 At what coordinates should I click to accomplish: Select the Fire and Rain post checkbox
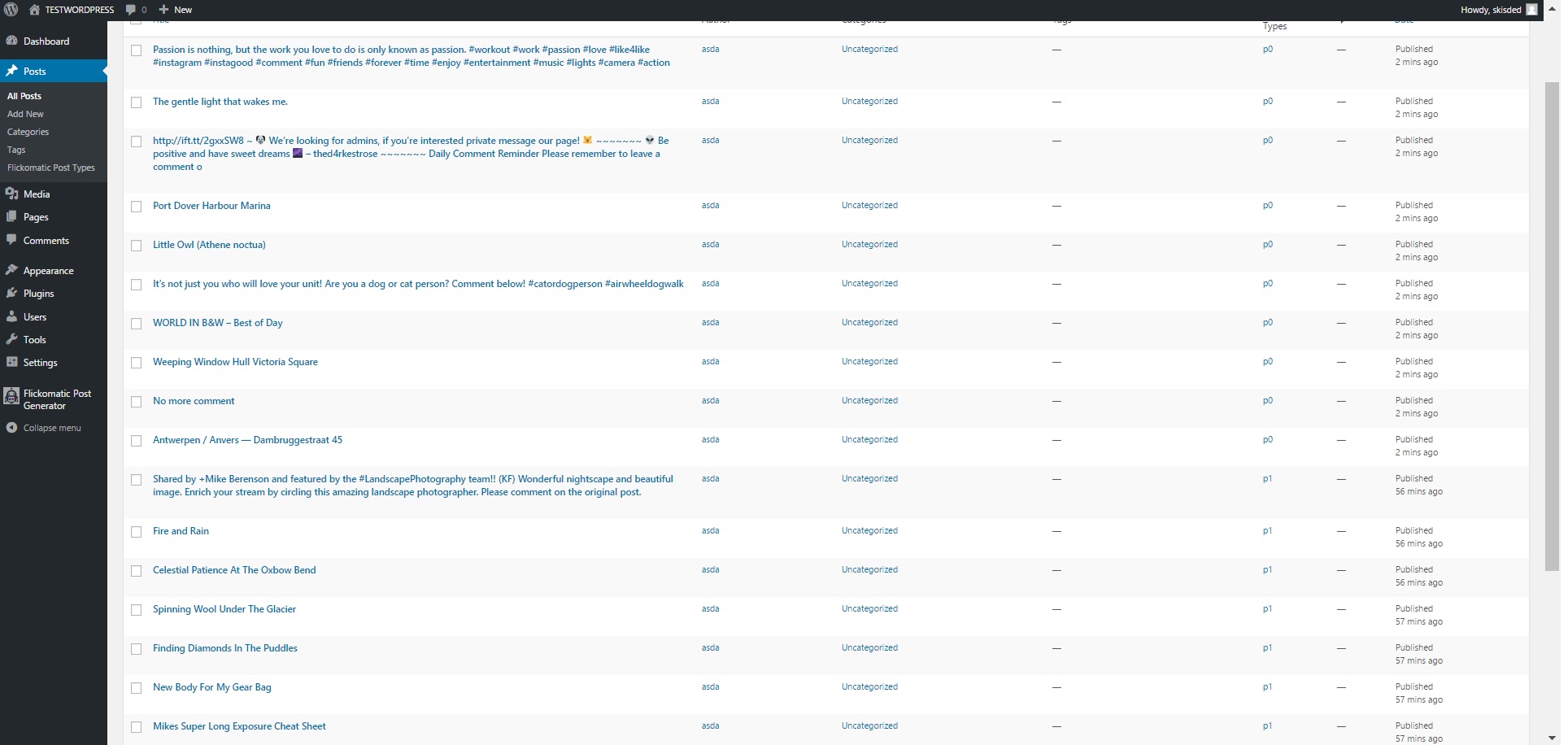click(x=137, y=532)
